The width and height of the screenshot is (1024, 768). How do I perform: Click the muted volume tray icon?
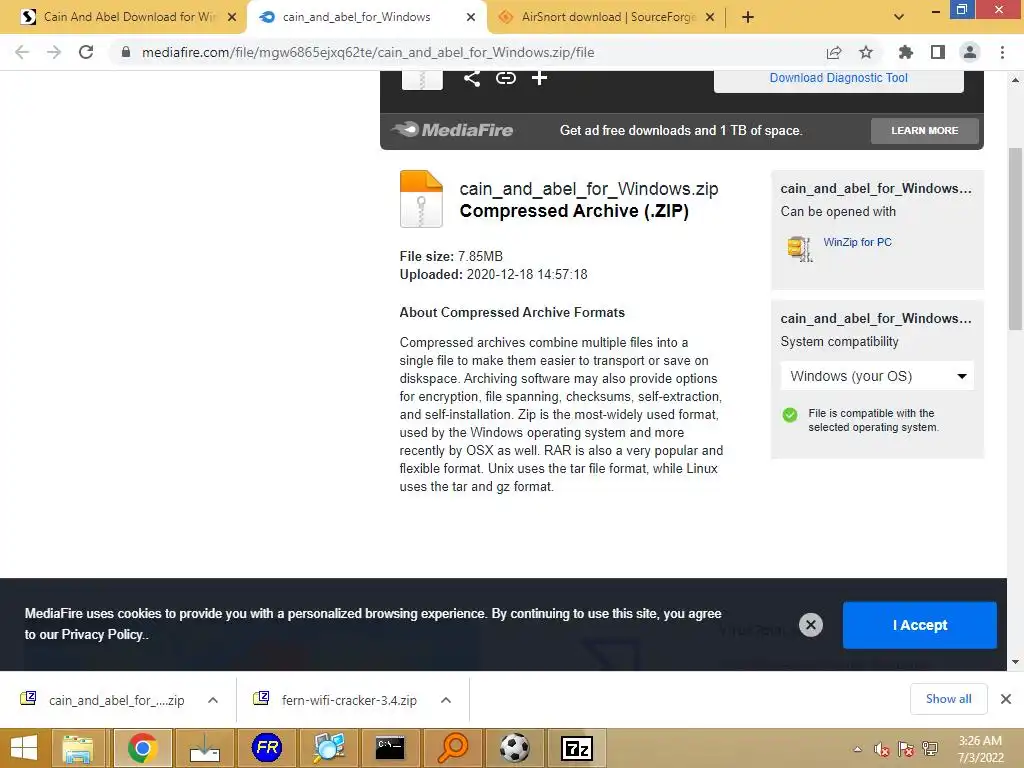(x=882, y=749)
